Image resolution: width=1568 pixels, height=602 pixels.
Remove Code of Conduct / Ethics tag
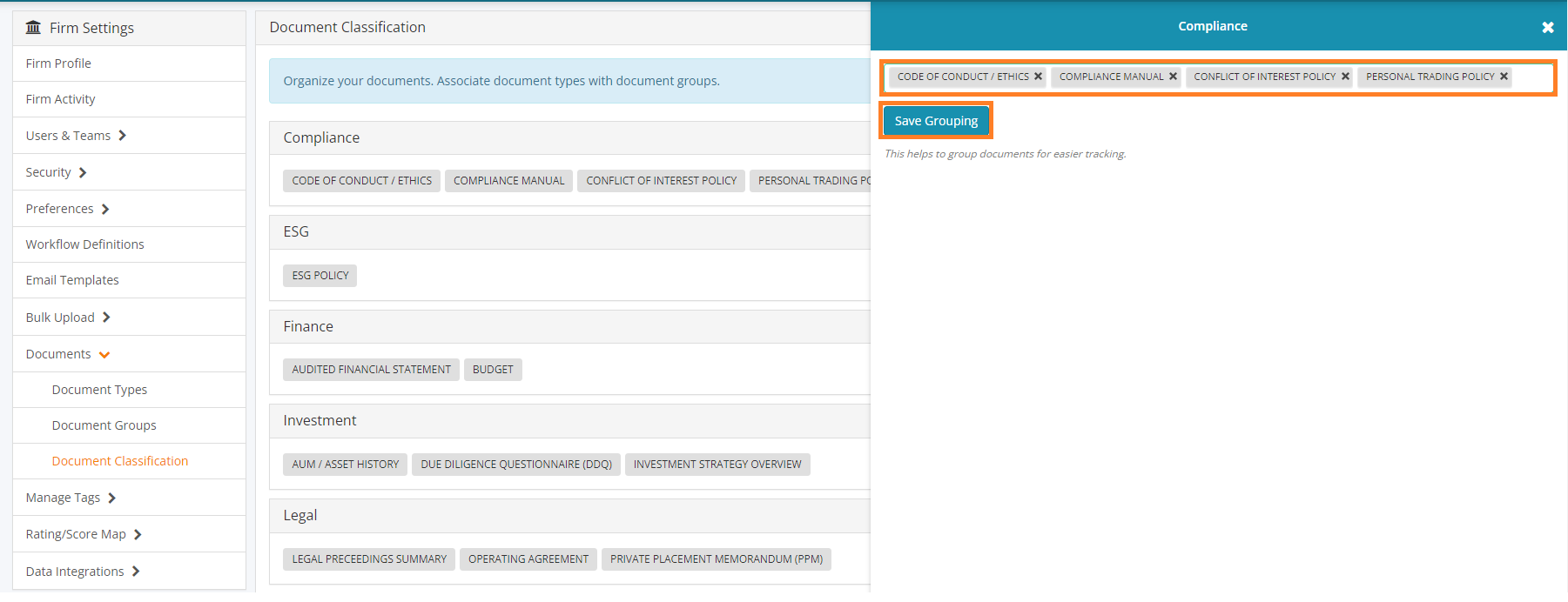tap(1038, 77)
